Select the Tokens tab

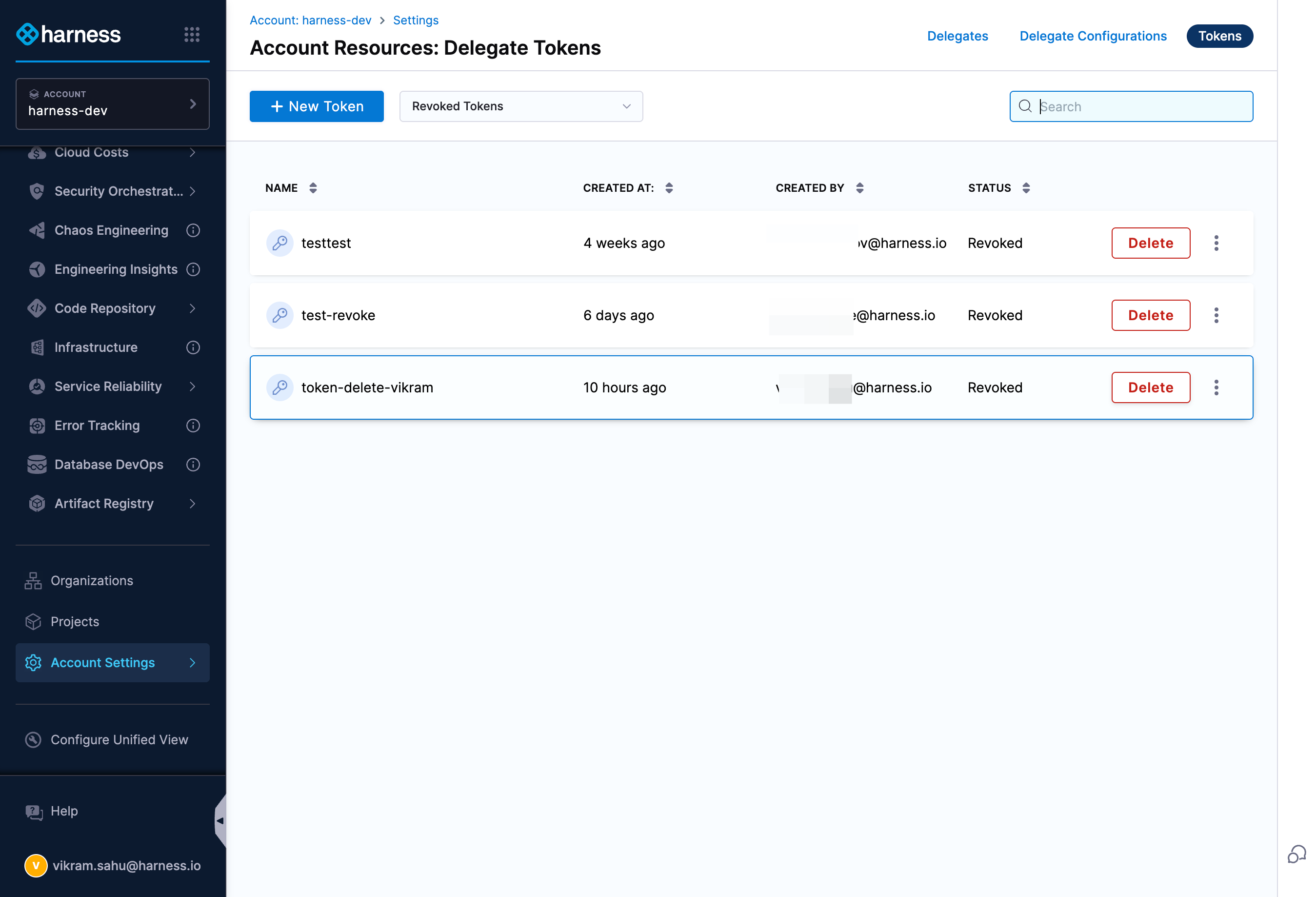pyautogui.click(x=1220, y=36)
